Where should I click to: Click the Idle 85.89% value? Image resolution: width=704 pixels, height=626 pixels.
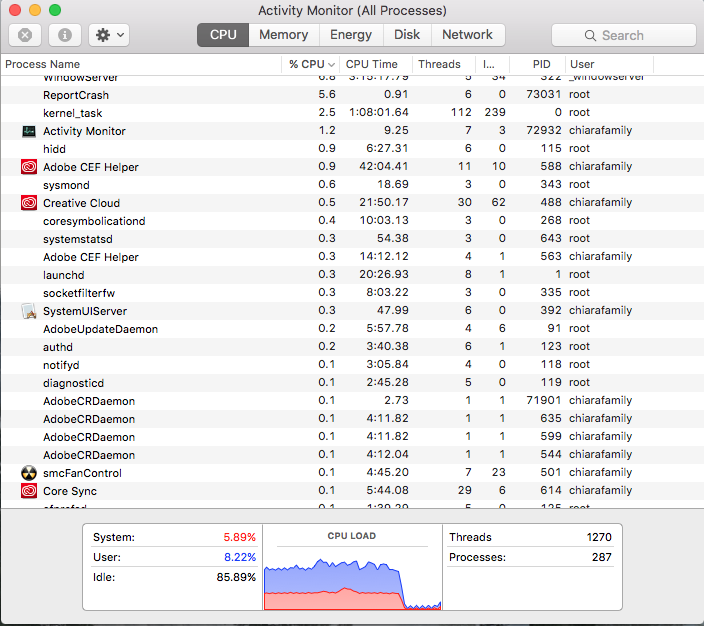coord(236,577)
